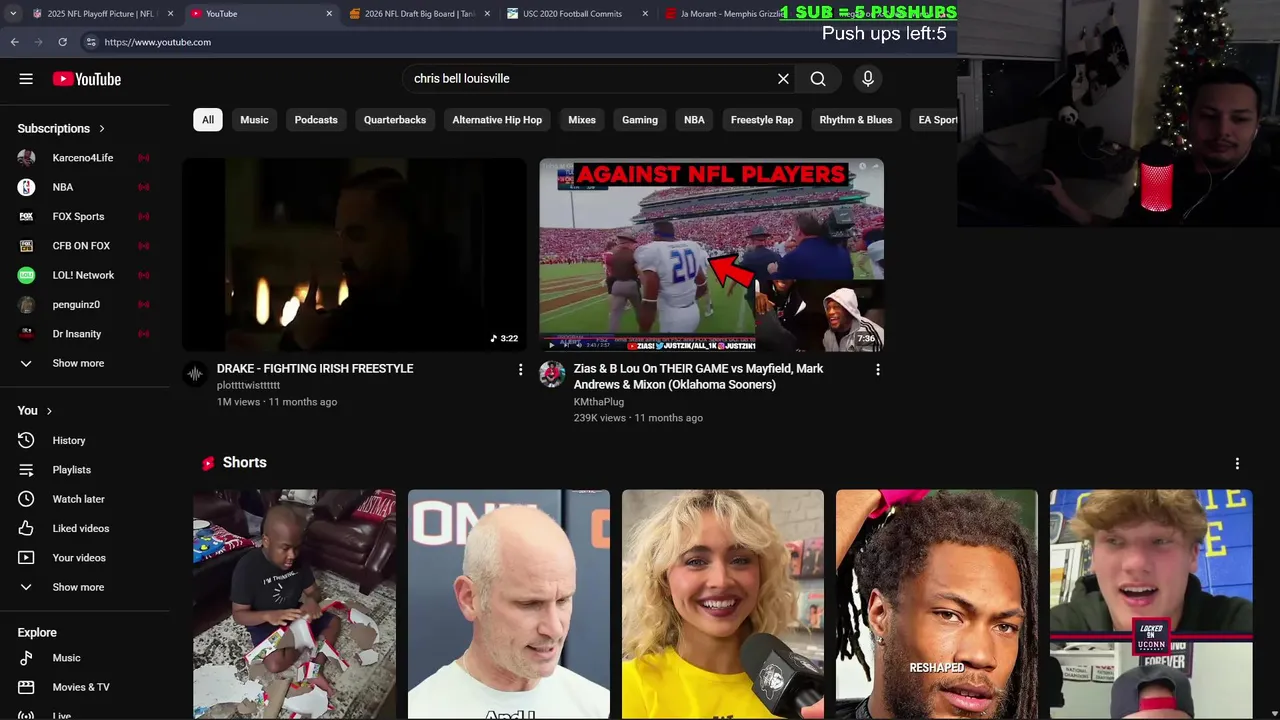
Task: Open AGAINST NFL PLAYERS video thumbnail
Action: tap(712, 255)
